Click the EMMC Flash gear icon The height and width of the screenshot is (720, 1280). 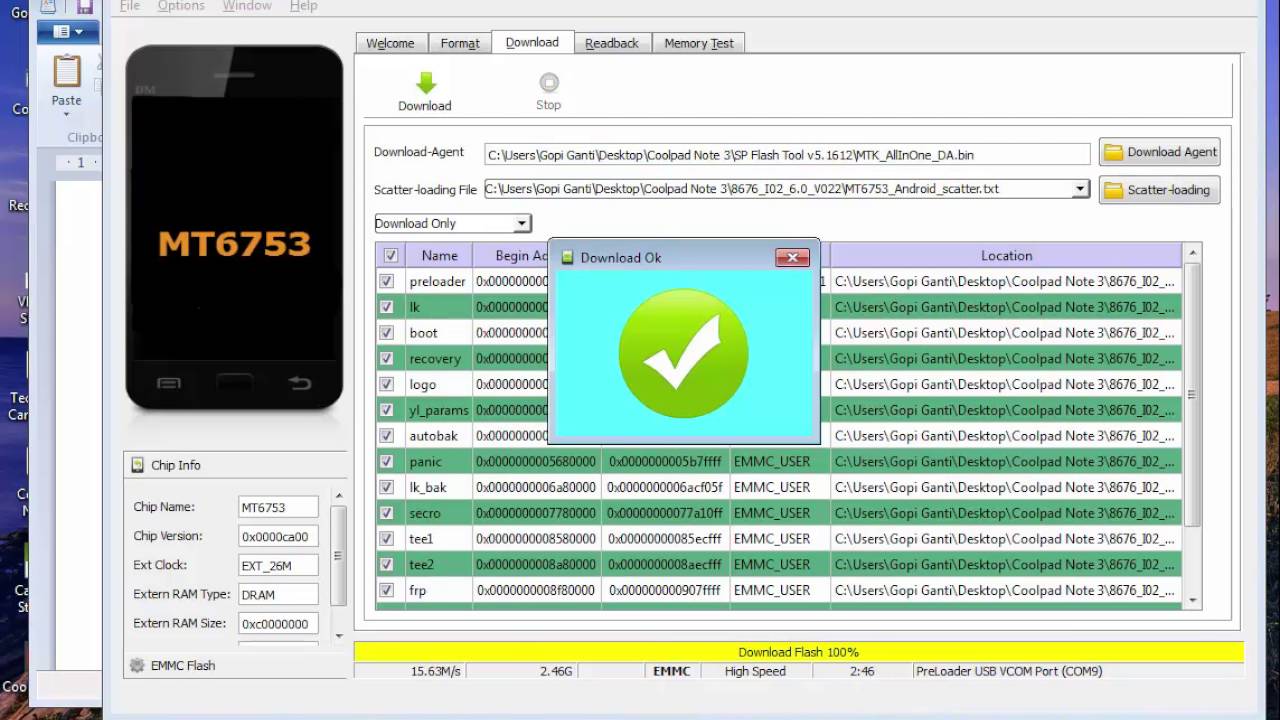coord(138,666)
